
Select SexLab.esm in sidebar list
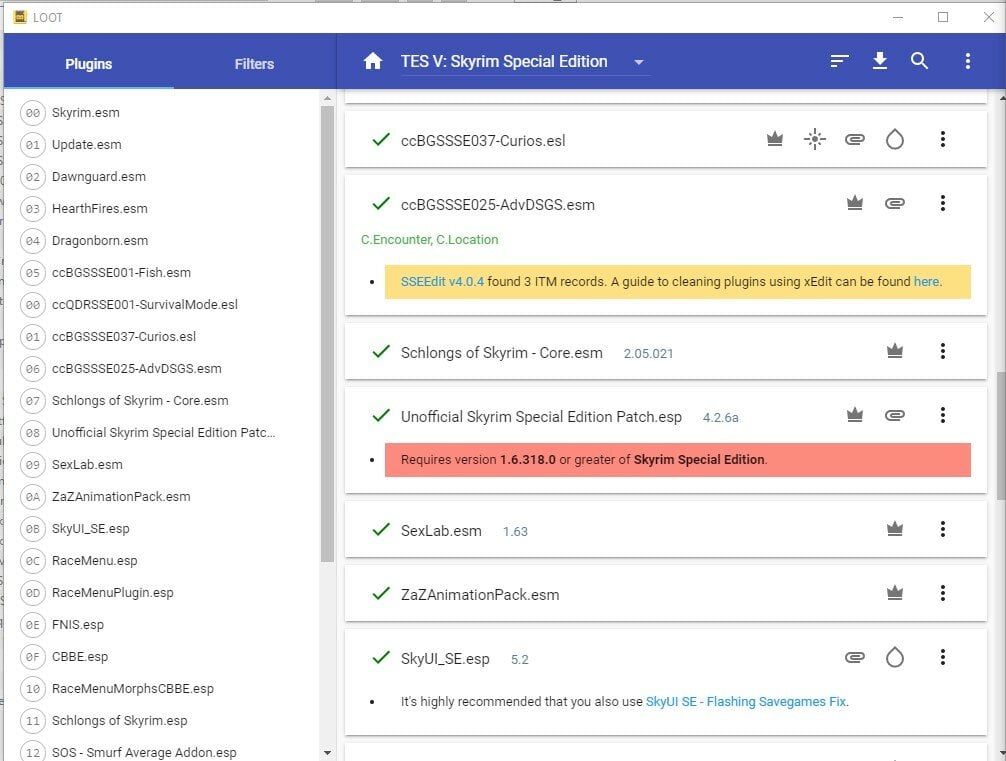click(87, 465)
